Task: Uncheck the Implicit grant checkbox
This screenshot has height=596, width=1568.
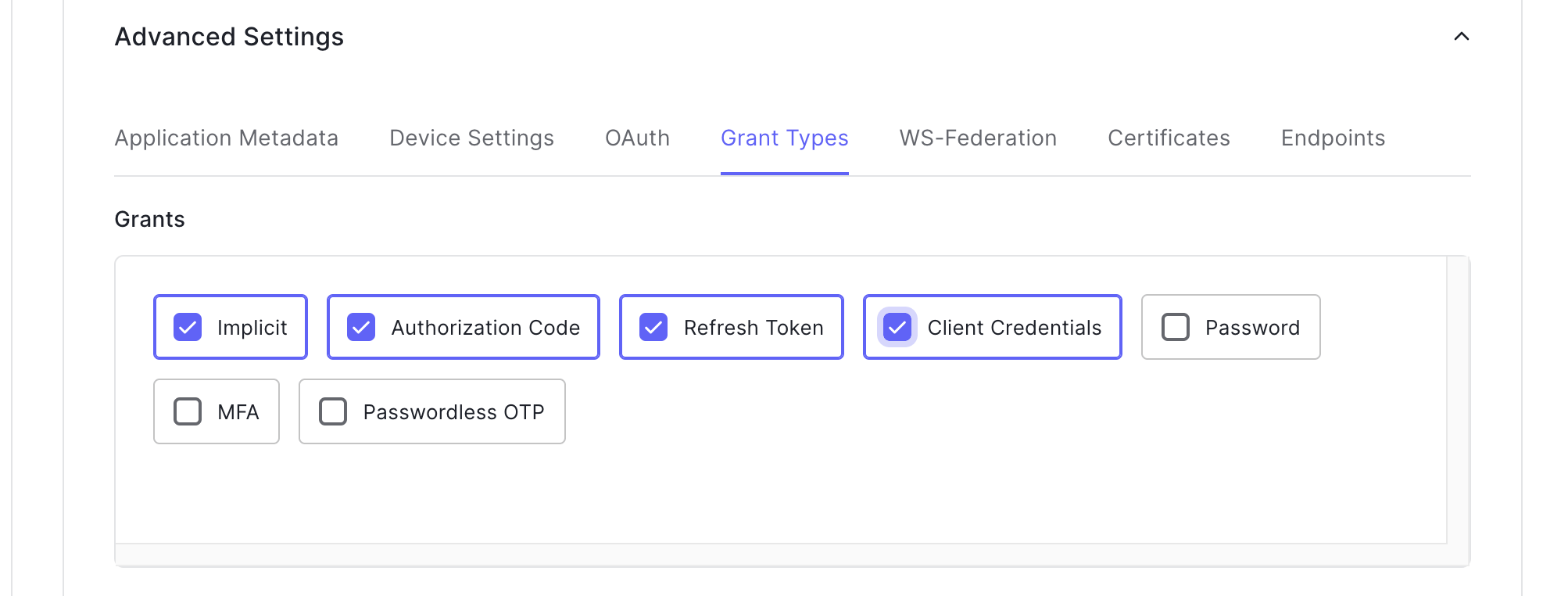Action: coord(188,327)
